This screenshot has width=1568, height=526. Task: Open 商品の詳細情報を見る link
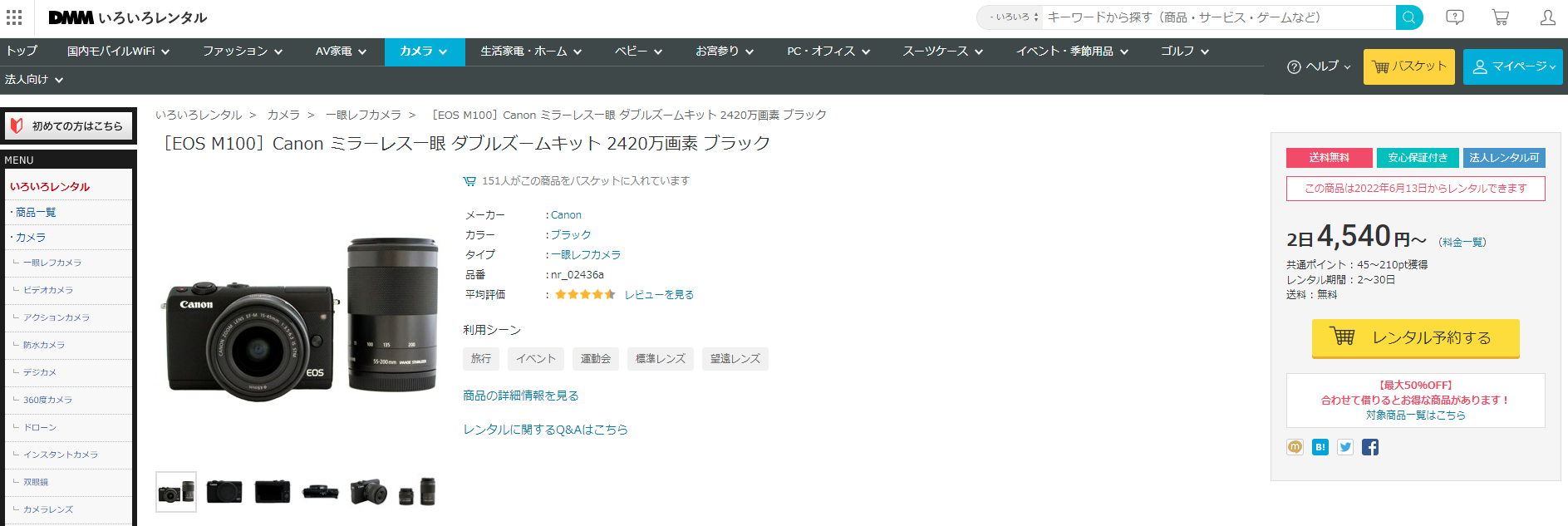(x=521, y=396)
